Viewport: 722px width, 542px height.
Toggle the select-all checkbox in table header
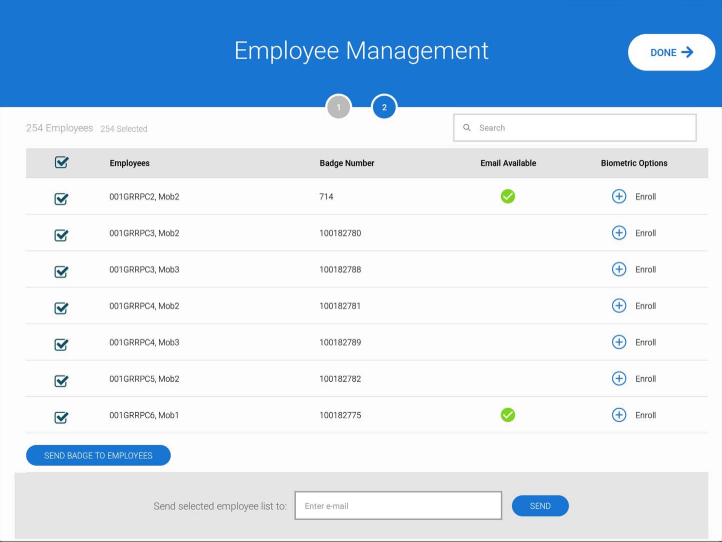pos(61,163)
